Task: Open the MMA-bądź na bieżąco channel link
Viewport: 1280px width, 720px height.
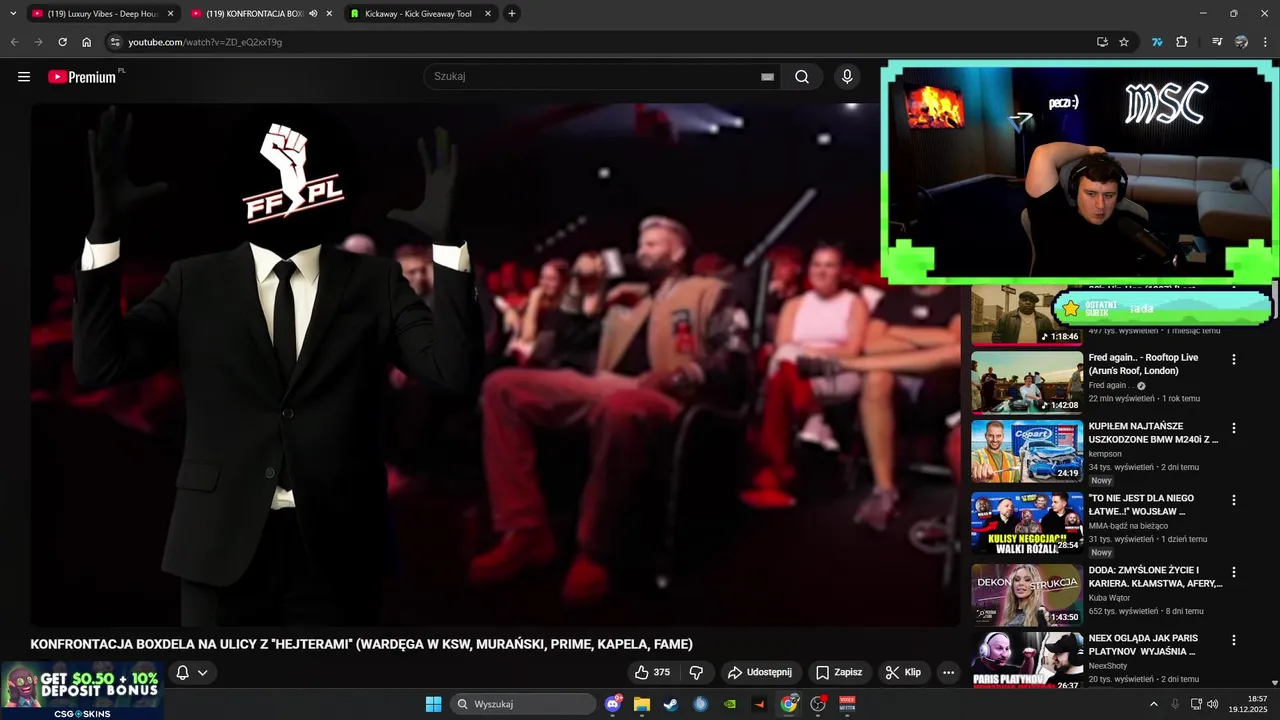Action: coord(1128,526)
